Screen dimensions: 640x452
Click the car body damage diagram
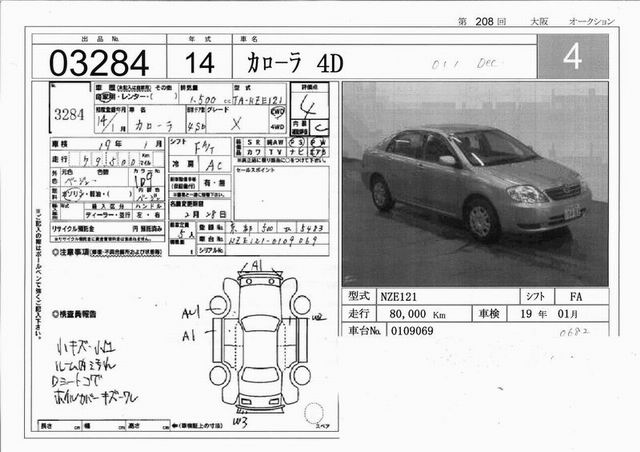(260, 341)
